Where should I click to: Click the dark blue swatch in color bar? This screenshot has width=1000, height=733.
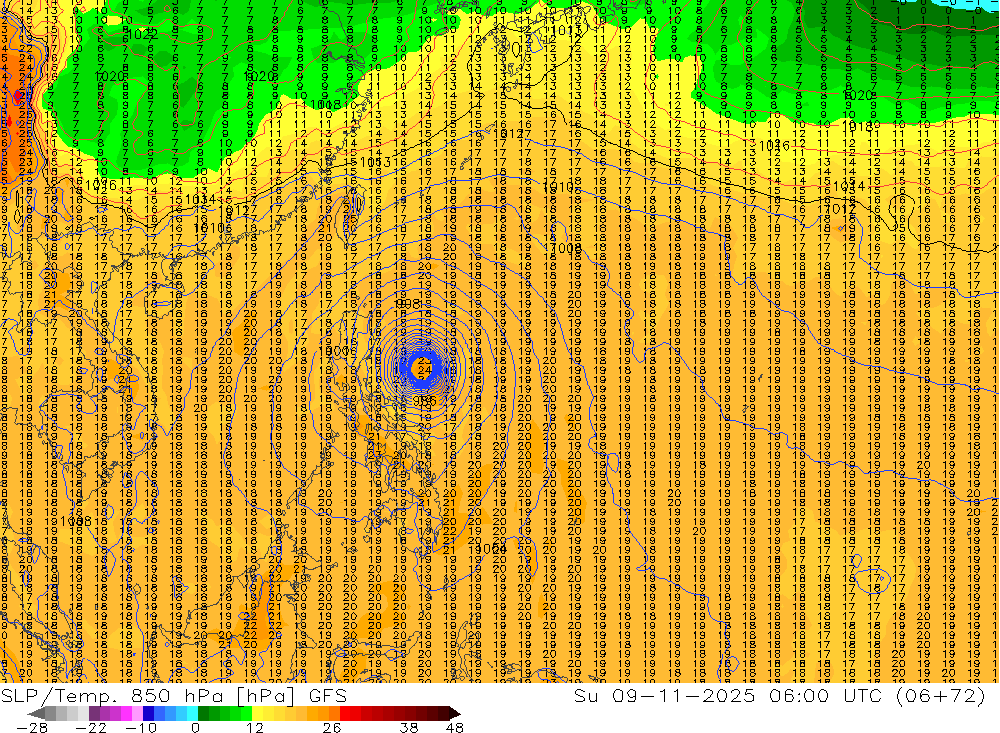[x=148, y=714]
